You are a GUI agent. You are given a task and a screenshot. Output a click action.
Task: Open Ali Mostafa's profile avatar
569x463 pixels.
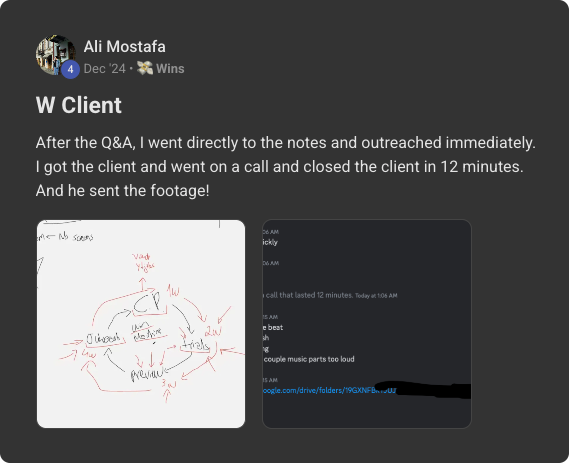click(x=56, y=55)
